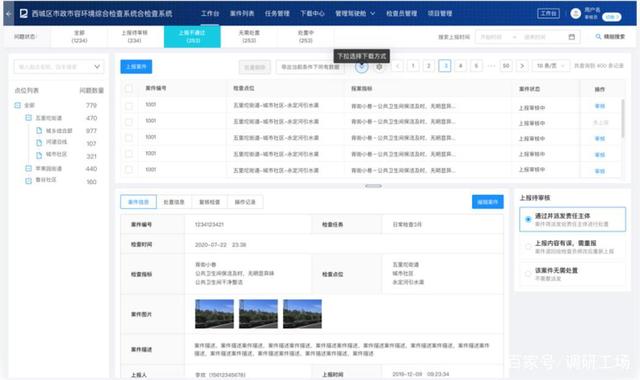Tick the checkbox of the first table row
The height and width of the screenshot is (380, 640).
coord(129,106)
